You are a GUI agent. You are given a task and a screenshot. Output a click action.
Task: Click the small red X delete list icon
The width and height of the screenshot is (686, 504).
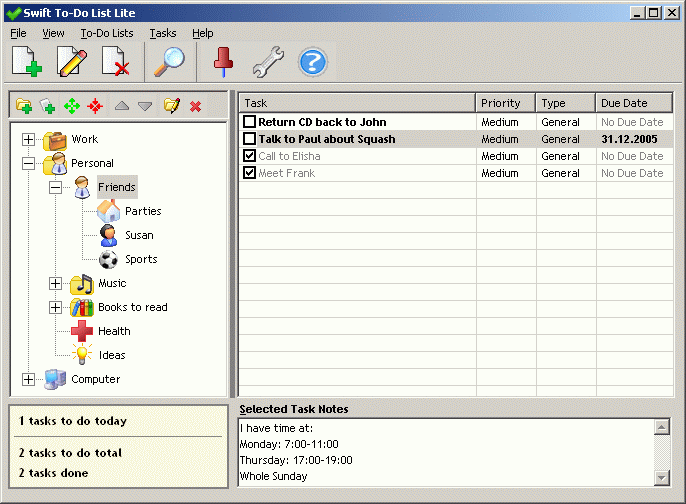pyautogui.click(x=196, y=106)
